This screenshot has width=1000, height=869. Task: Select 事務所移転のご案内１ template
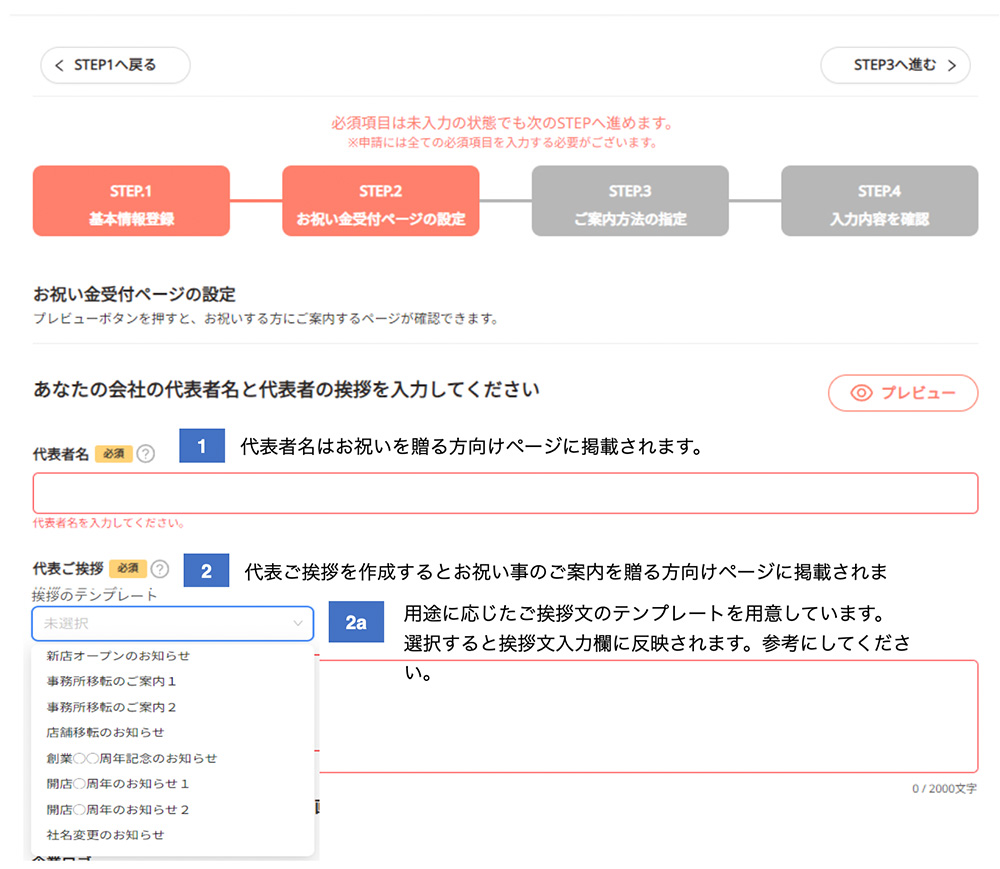pos(111,681)
